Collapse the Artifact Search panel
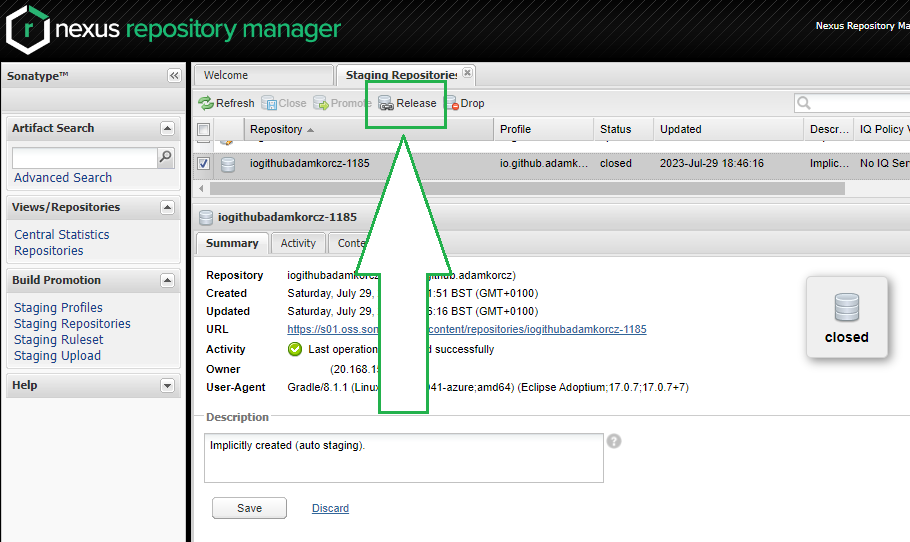This screenshot has height=542, width=910. 167,128
